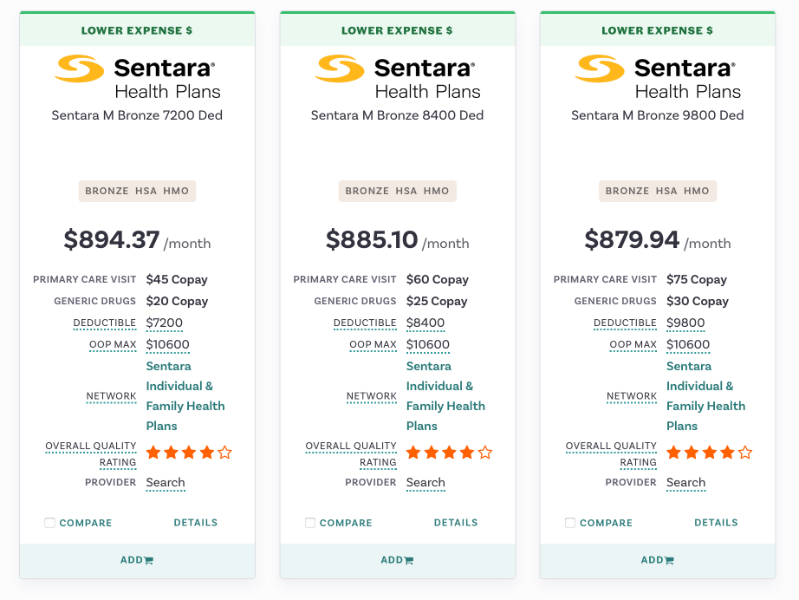Click the $10600 OOP max on the 8400 plan
Screen dimensions: 799x600
428,345
